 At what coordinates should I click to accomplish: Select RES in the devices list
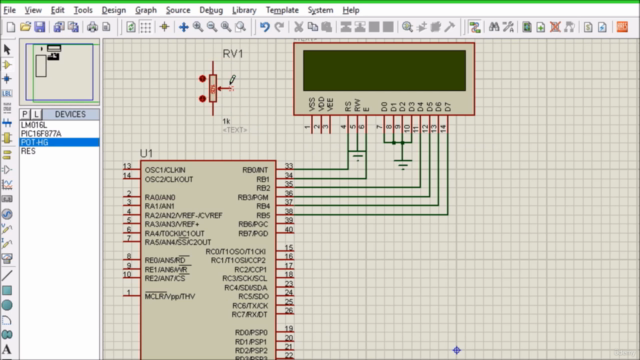[59, 151]
